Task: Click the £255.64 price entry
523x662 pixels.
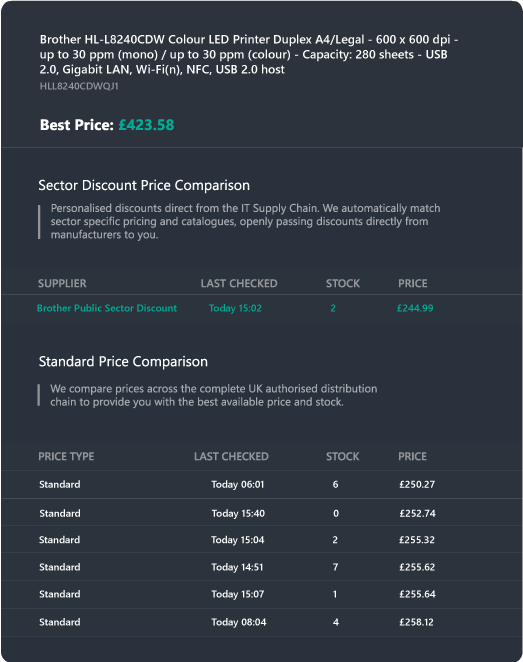Action: 417,594
